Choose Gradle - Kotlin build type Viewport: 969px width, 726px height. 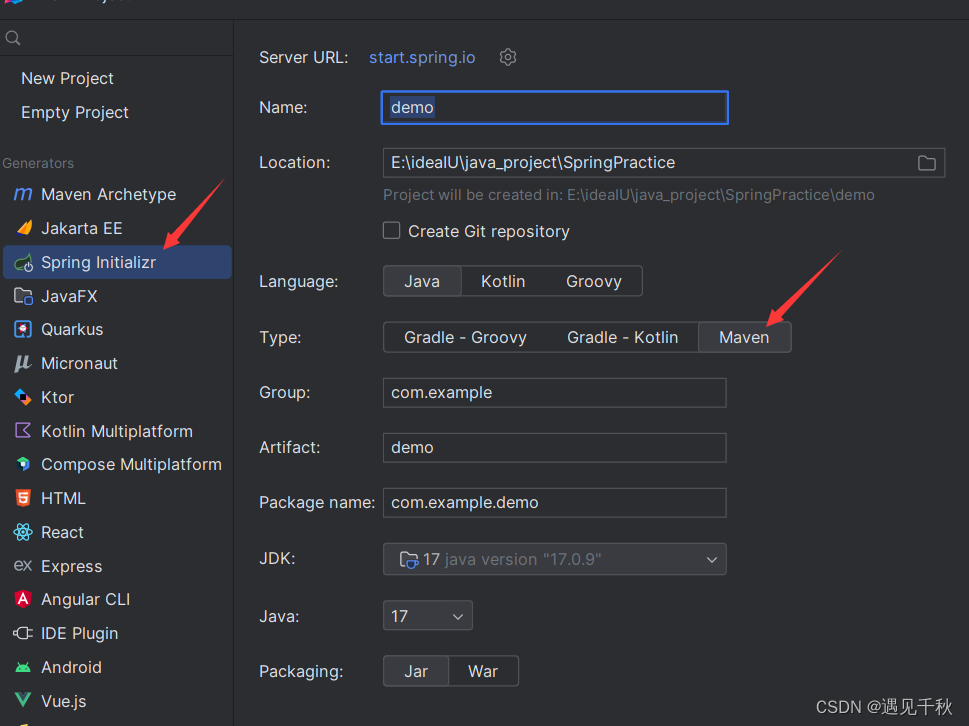(622, 337)
